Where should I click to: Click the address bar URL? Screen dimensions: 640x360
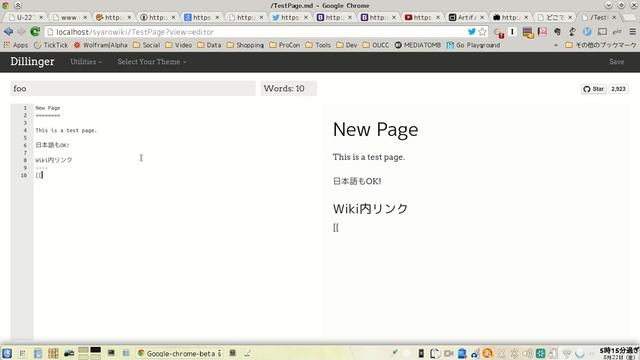click(x=135, y=32)
